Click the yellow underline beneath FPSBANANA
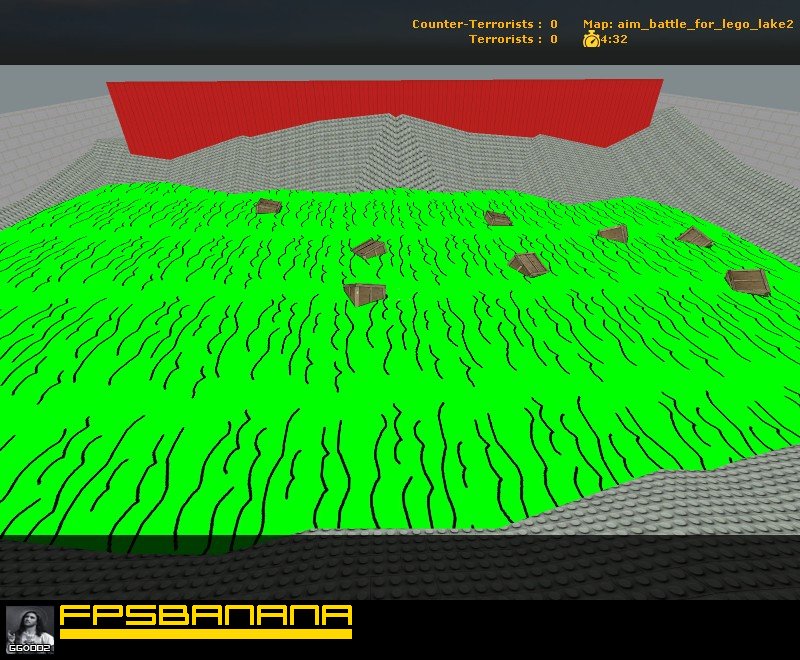The image size is (800, 660). [206, 634]
